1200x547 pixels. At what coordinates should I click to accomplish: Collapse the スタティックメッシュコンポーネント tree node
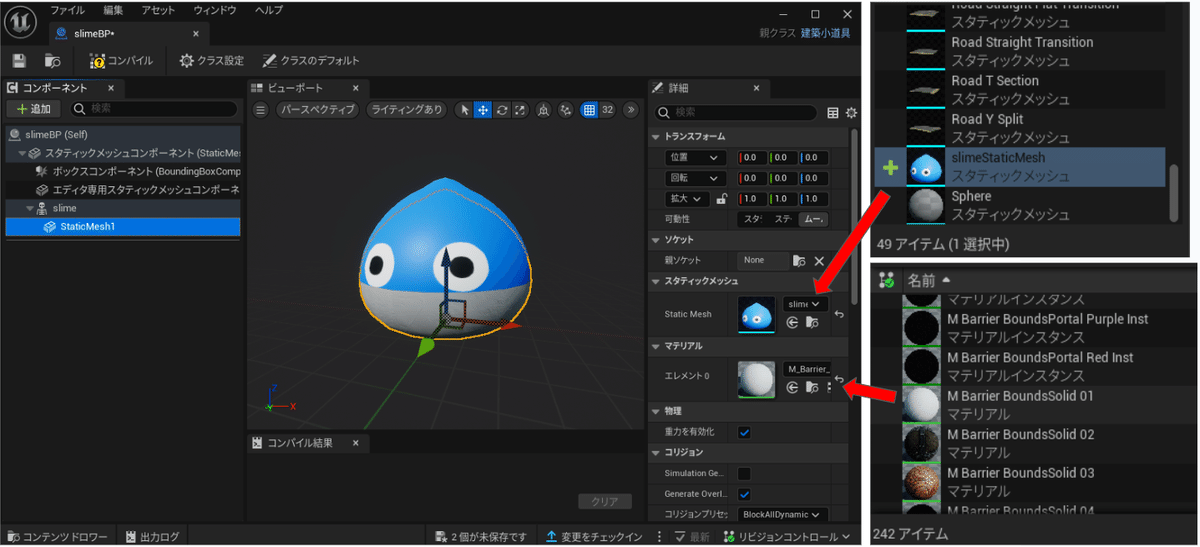[x=22, y=153]
